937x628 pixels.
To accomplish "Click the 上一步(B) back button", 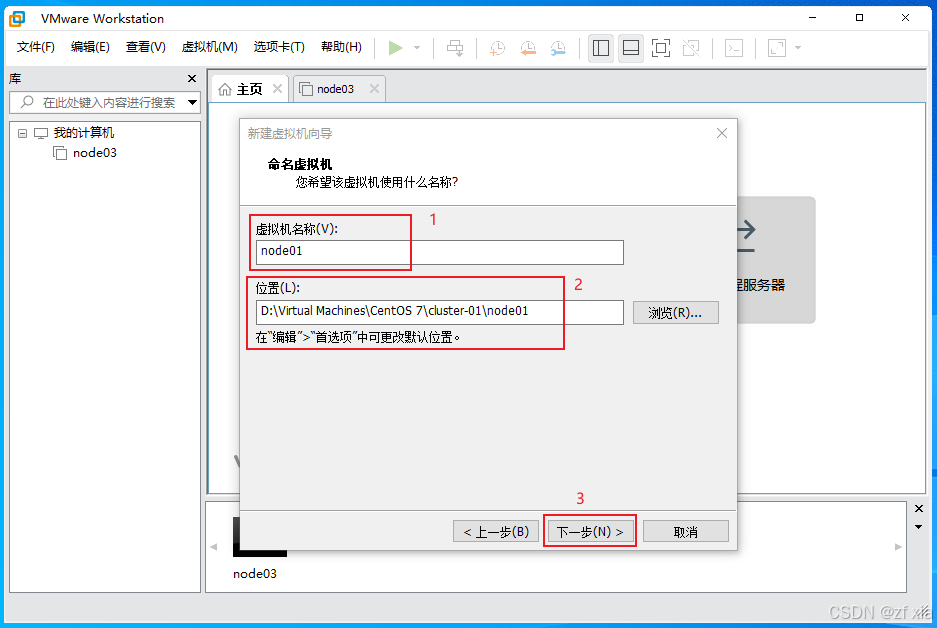I will point(496,531).
